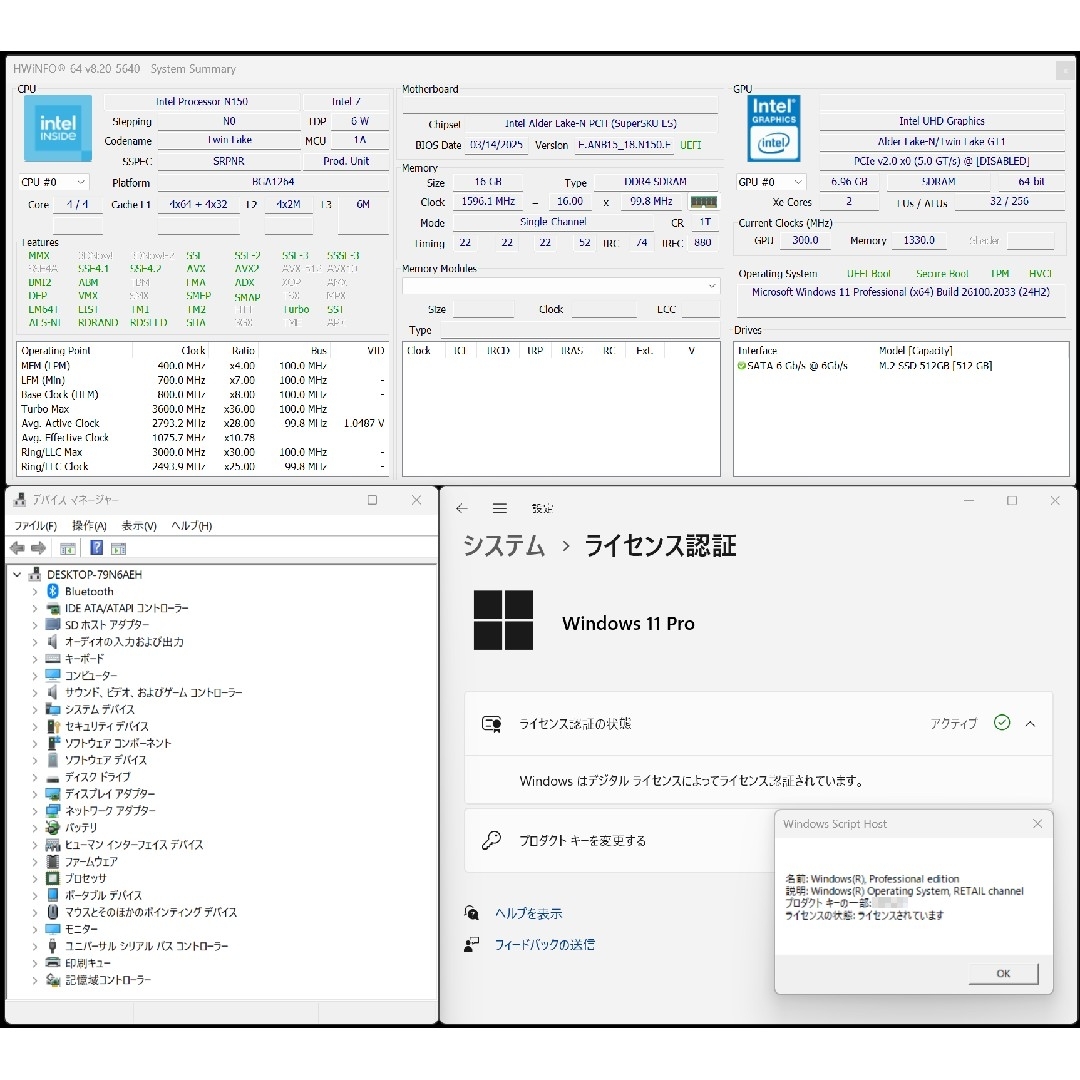This screenshot has width=1080, height=1080.
Task: Click the プロセッサ chip icon
Action: click(53, 878)
